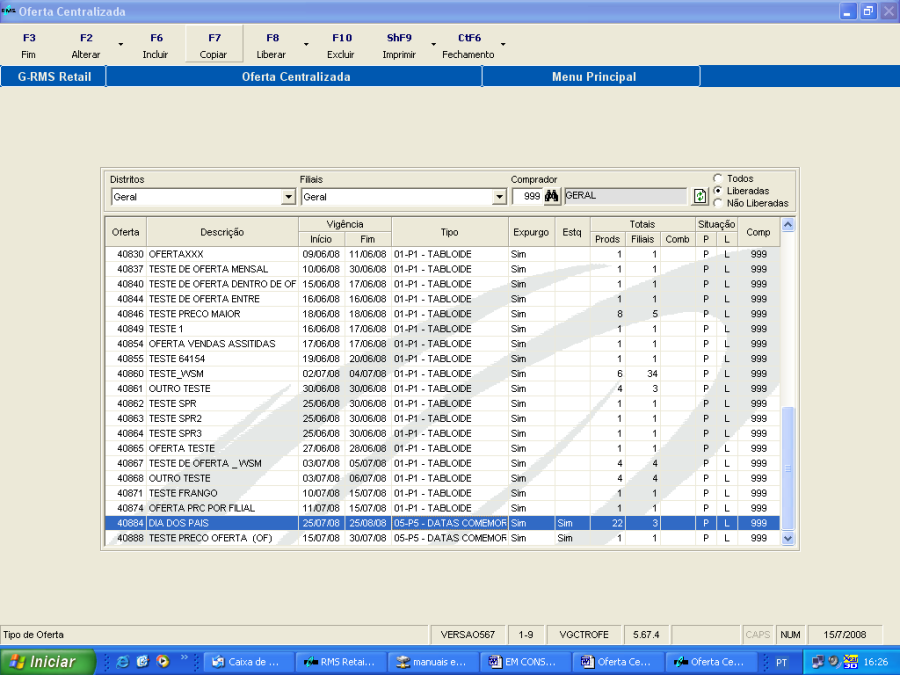The image size is (900, 675).
Task: Click the network tray icon on the taskbar
Action: pos(817,662)
